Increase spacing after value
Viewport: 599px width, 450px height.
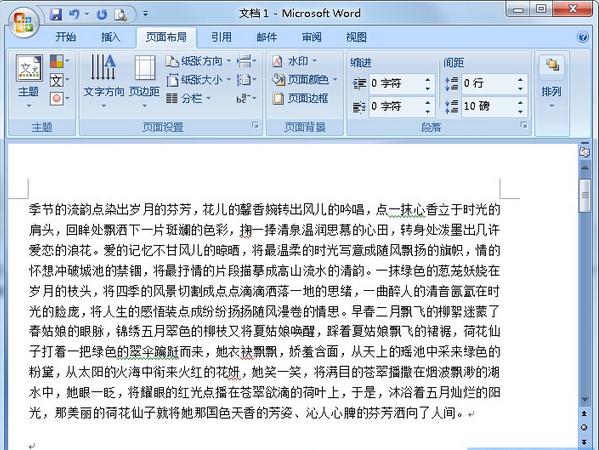[520, 102]
